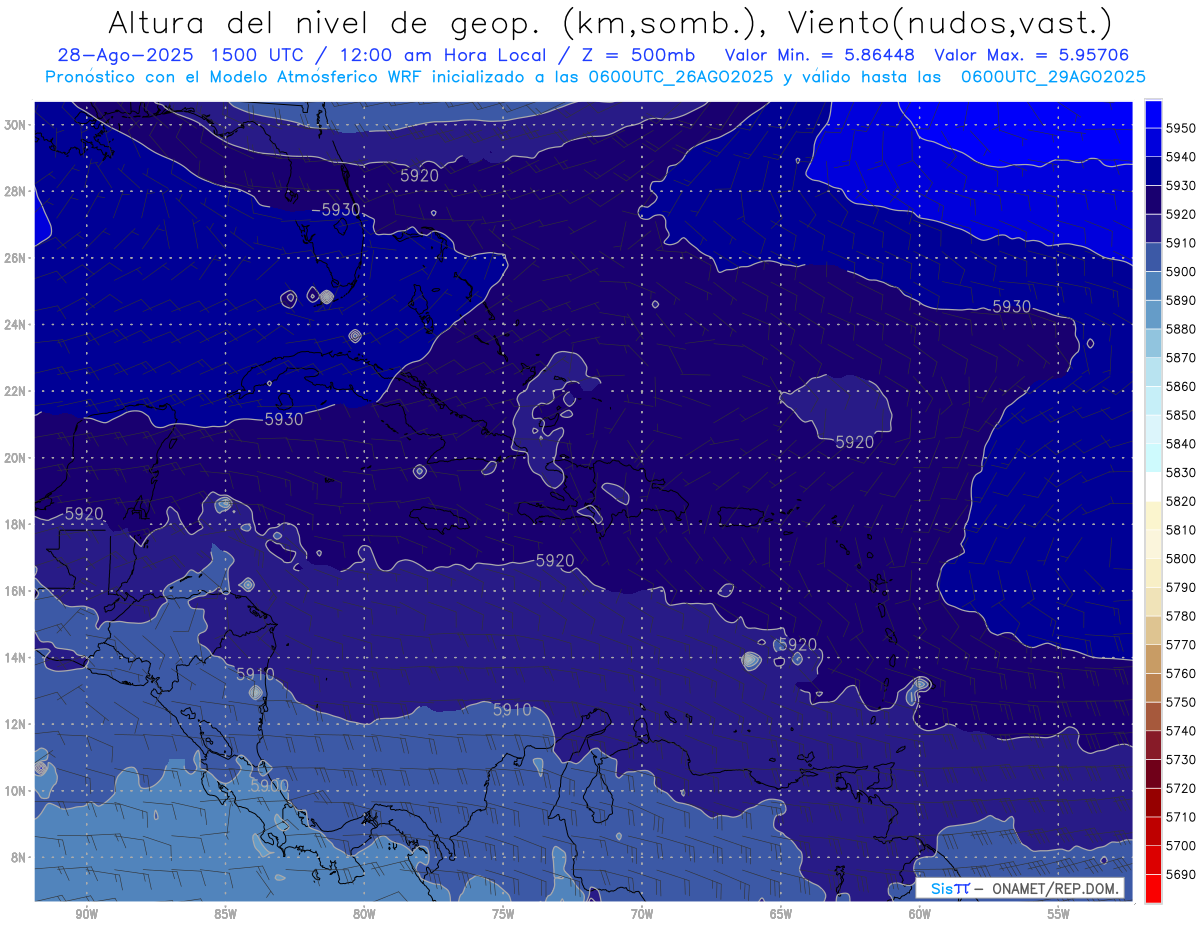This screenshot has height=927, width=1200.
Task: Select the 85W longitude axis label
Action: tap(225, 915)
